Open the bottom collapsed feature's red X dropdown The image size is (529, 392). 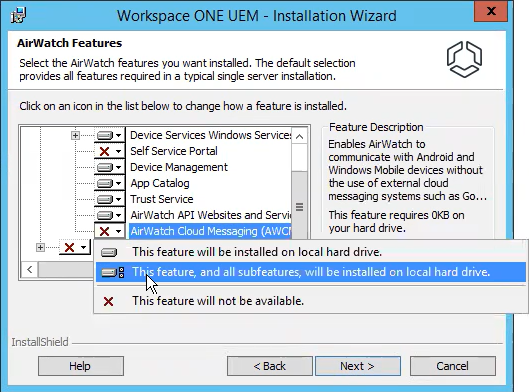(x=75, y=247)
